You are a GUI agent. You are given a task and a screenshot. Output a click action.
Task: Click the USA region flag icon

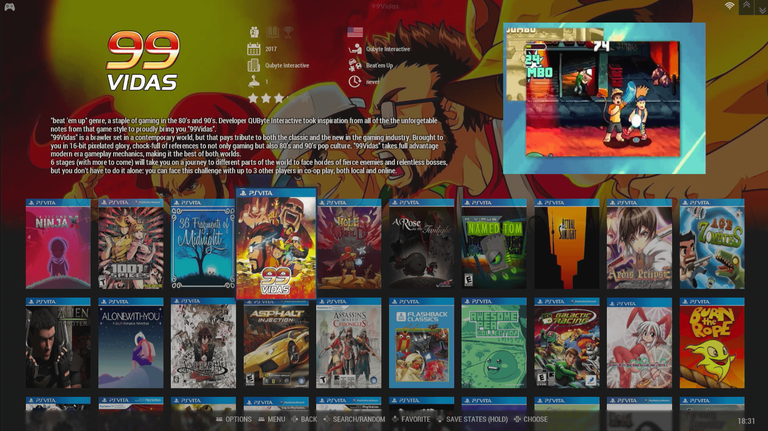click(x=355, y=32)
